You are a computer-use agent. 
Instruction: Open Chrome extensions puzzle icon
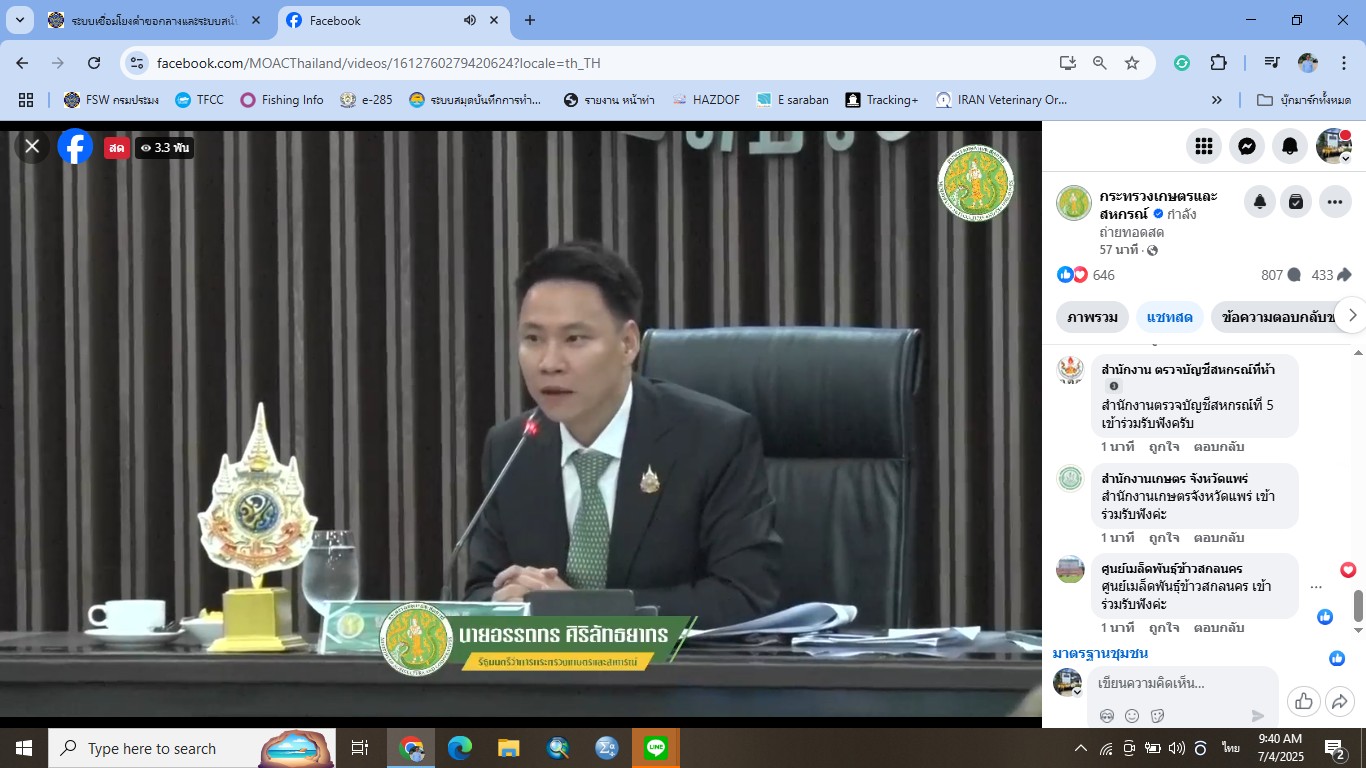pyautogui.click(x=1218, y=62)
